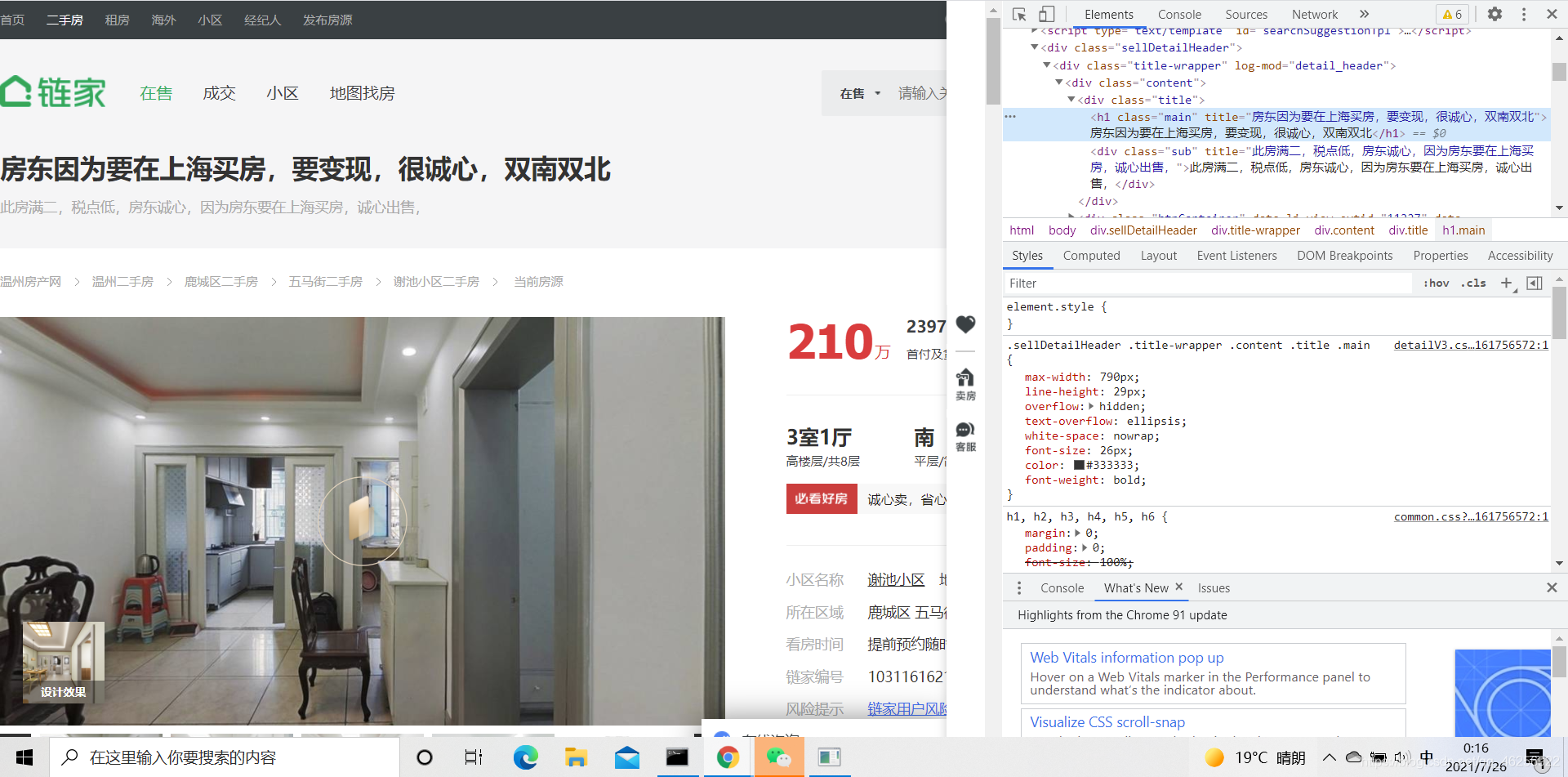This screenshot has width=1568, height=777.
Task: Switch to the Console tab in the top bar
Action: point(1179,14)
